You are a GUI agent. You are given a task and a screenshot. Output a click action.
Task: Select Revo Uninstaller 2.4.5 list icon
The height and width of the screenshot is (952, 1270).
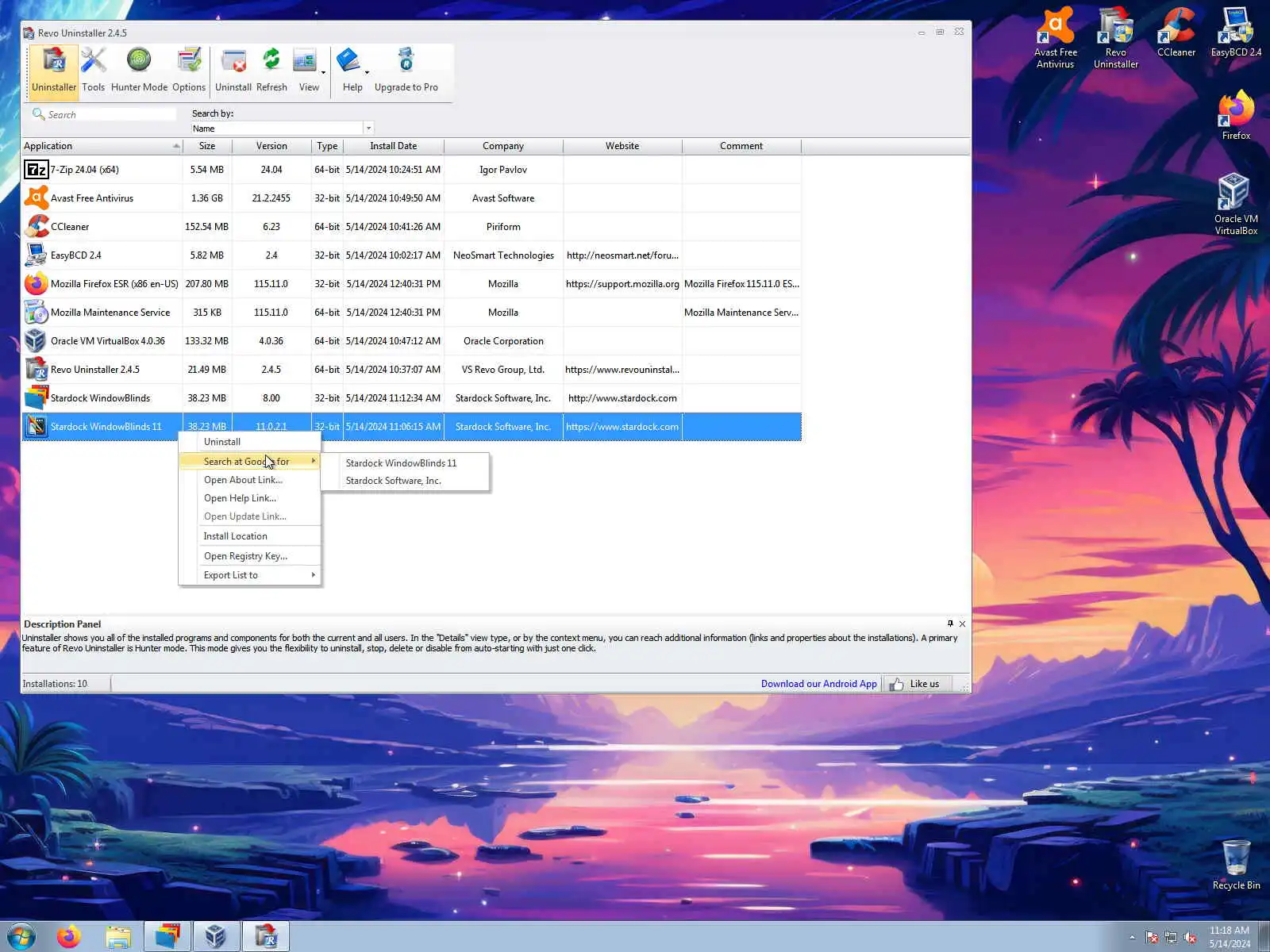[36, 370]
